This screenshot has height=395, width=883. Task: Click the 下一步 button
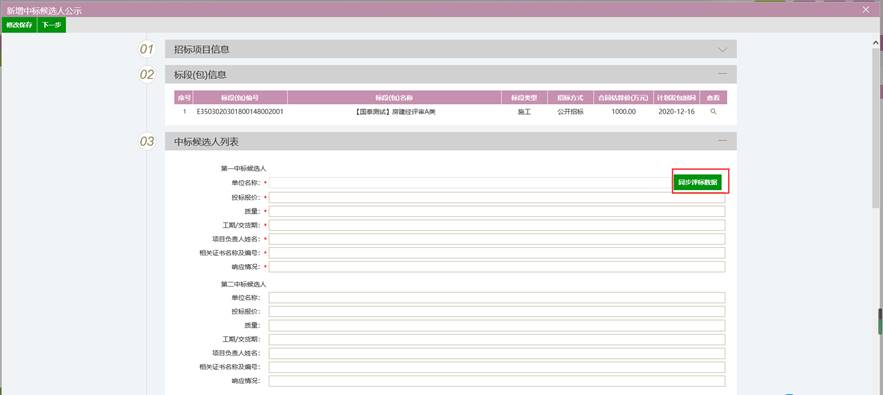52,25
